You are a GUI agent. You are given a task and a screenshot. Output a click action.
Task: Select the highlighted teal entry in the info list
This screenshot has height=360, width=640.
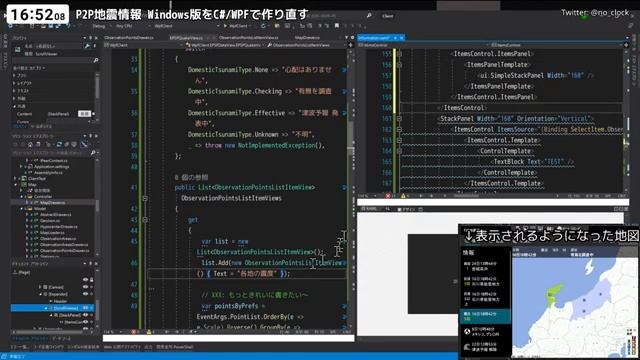(485, 316)
